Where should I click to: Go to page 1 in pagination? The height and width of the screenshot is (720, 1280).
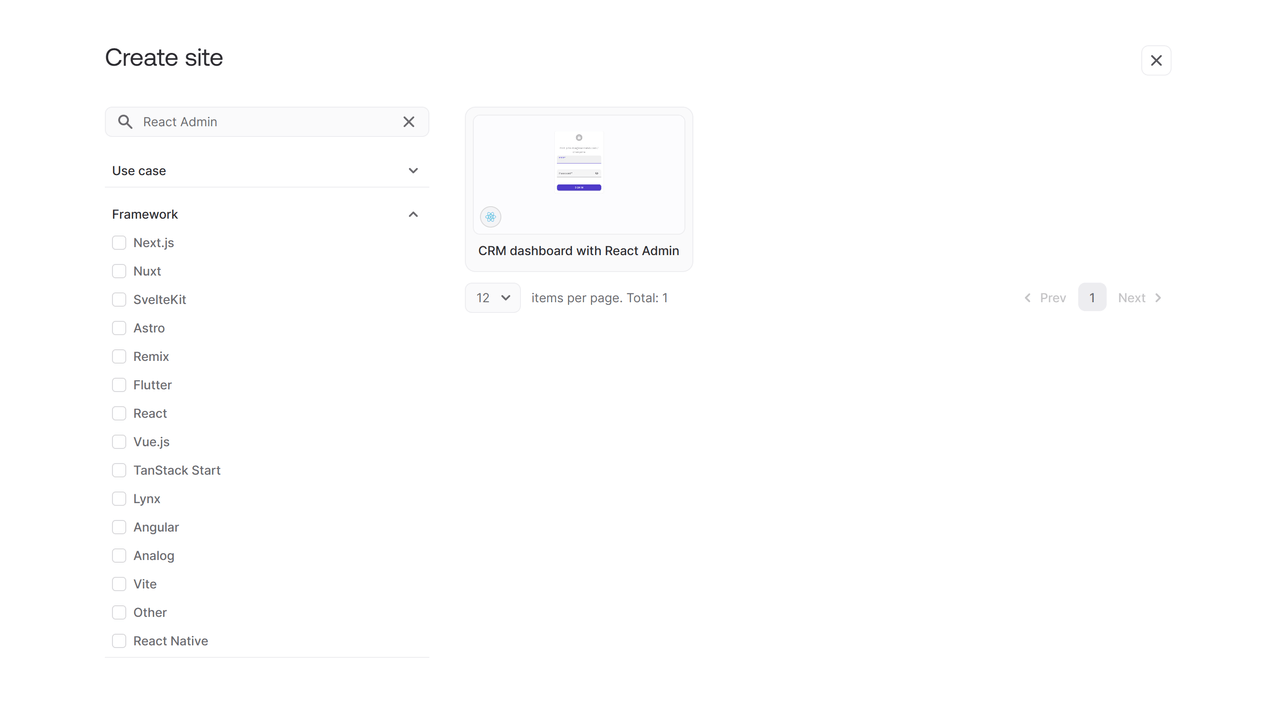[1092, 298]
